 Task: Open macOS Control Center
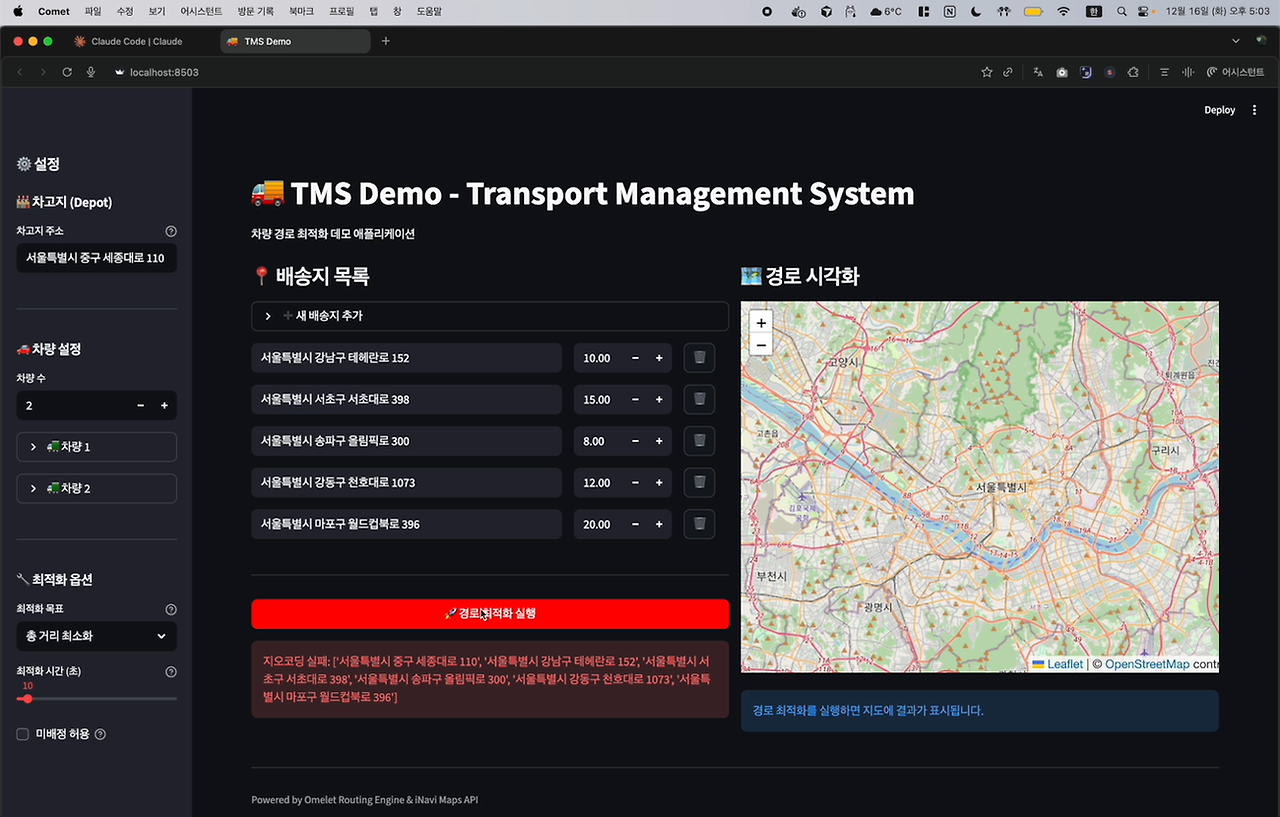[1142, 11]
